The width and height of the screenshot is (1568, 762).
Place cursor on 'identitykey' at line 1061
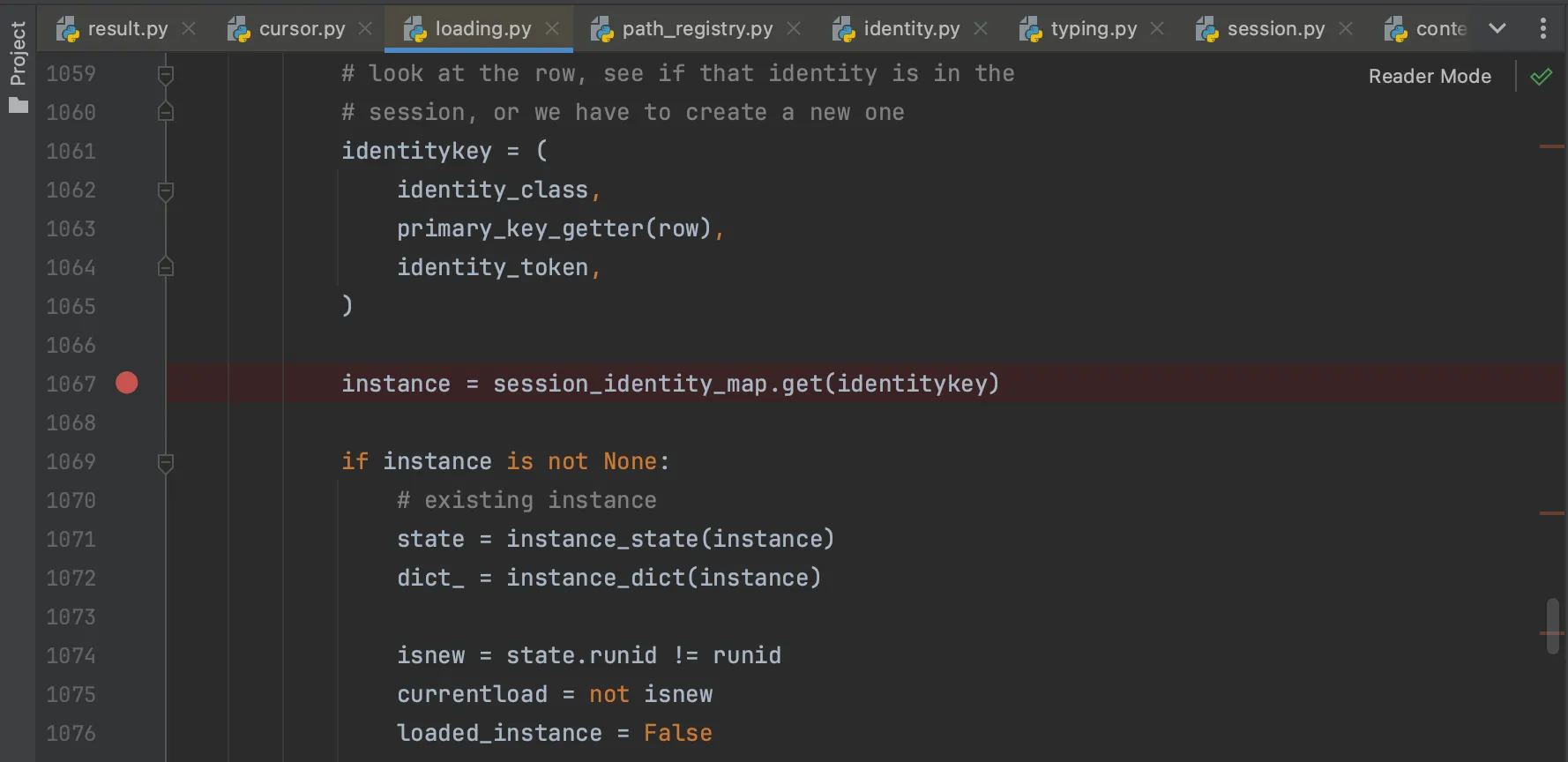(x=416, y=152)
